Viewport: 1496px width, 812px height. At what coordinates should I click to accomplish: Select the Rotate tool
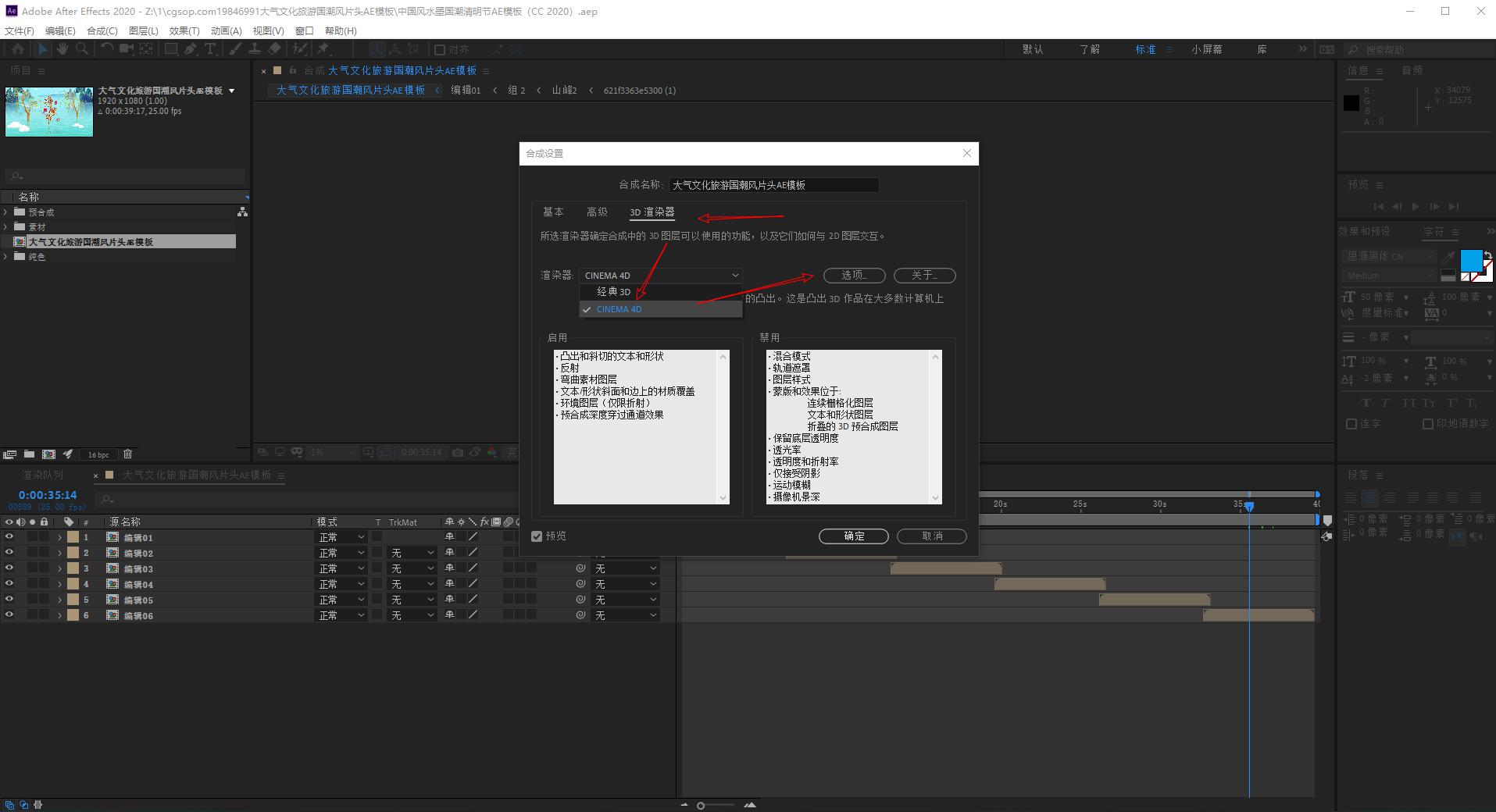(x=106, y=48)
